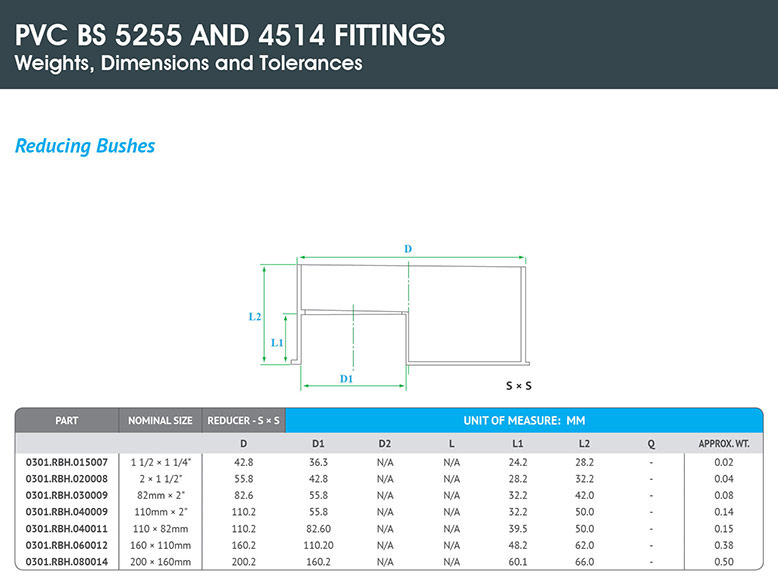This screenshot has width=778, height=576.
Task: Select part number 0301.RBH.030009
Action: point(66,495)
